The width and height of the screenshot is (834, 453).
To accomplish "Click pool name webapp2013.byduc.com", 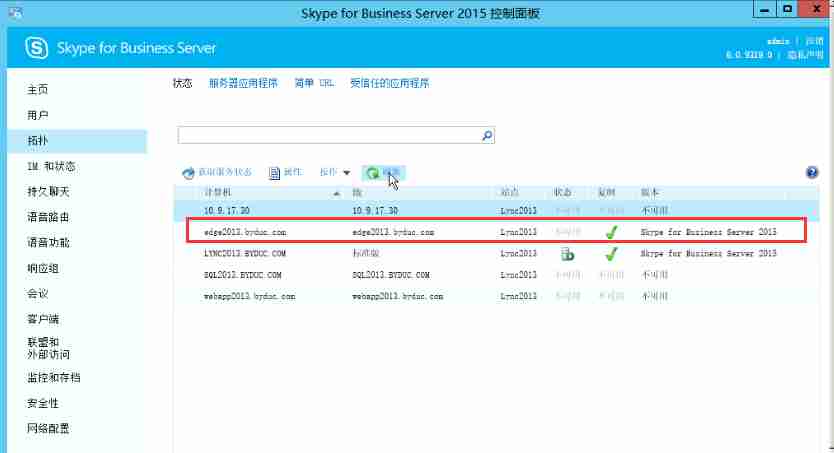I will [x=398, y=296].
